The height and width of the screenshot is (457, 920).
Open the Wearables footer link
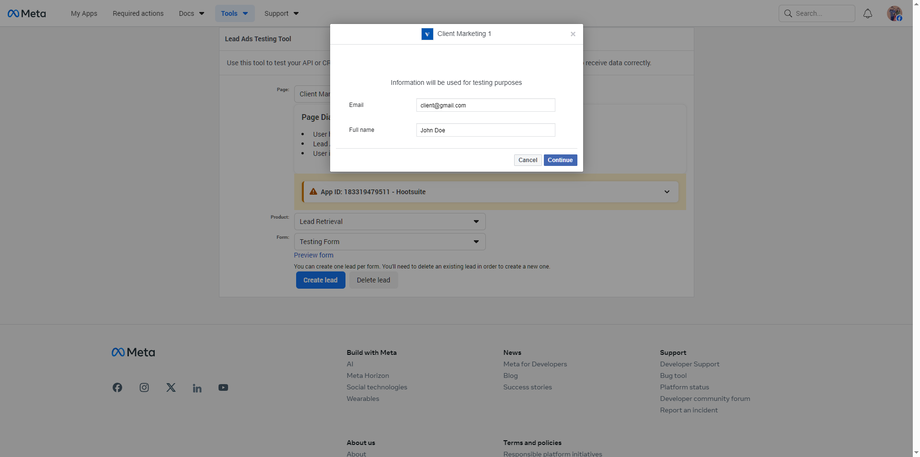tap(363, 399)
